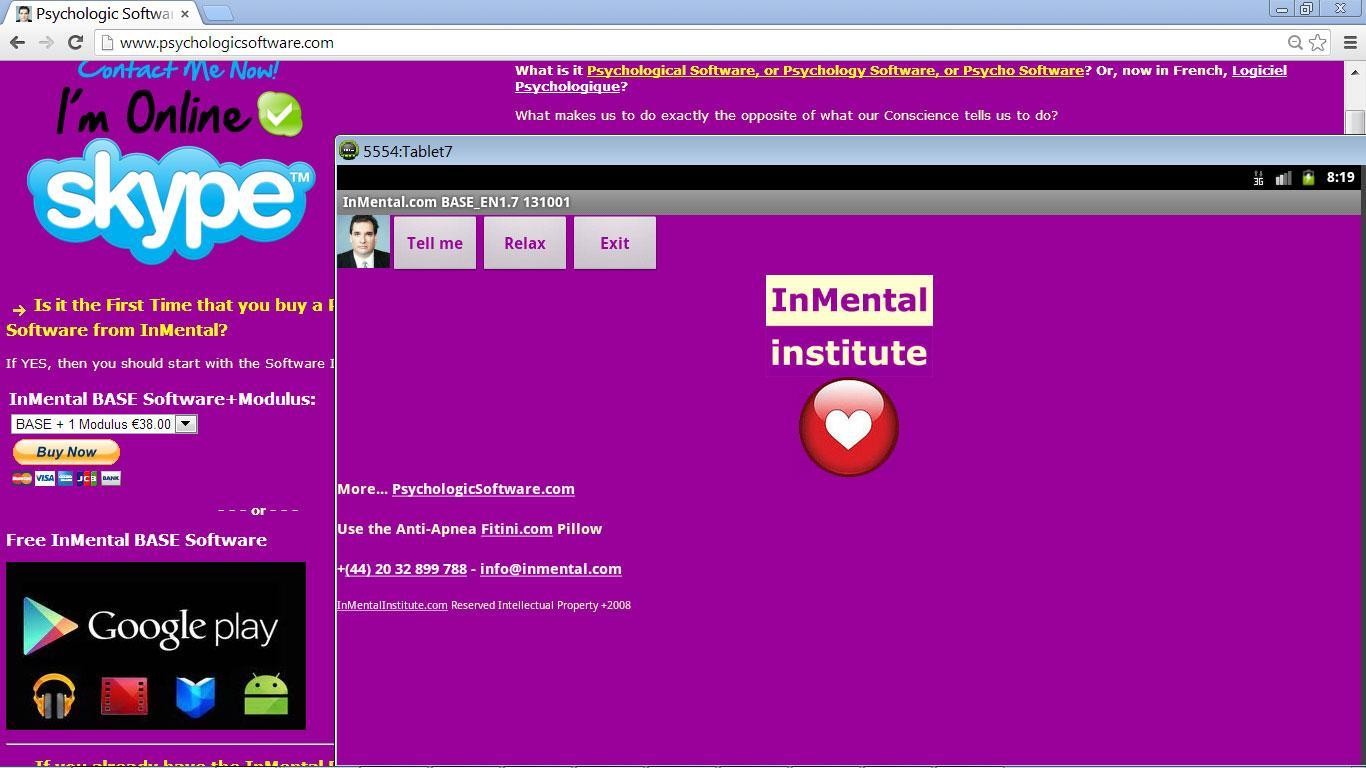Click the Tell me button
1366x768 pixels.
tap(435, 243)
